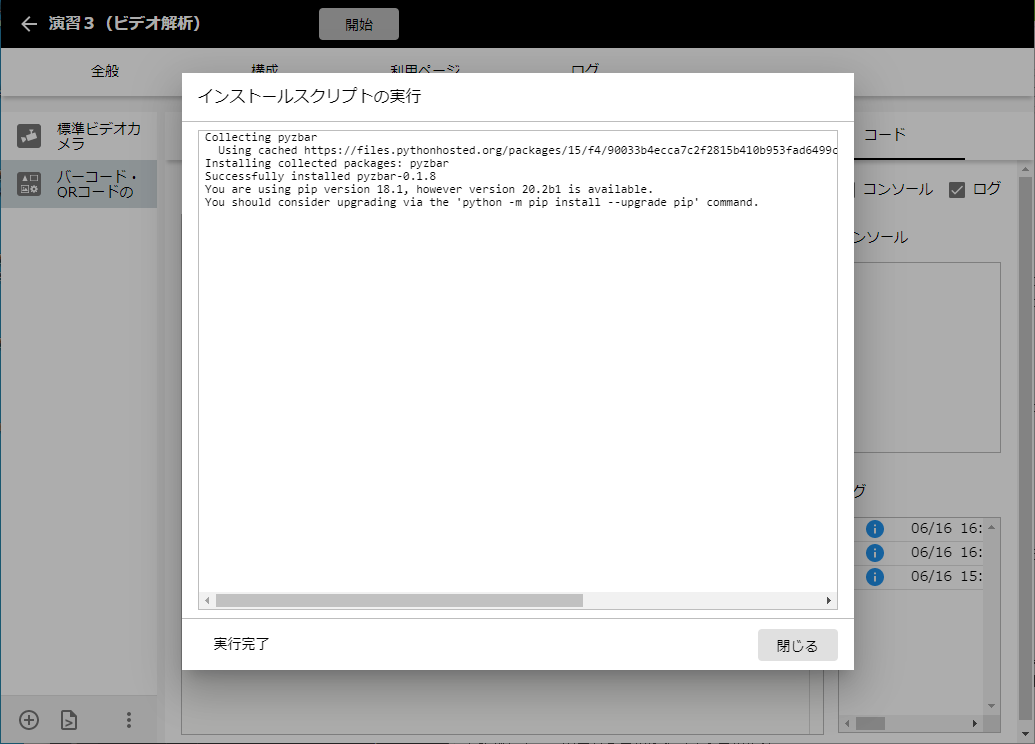Image resolution: width=1035 pixels, height=744 pixels.
Task: Go back with the arrow icon
Action: (x=29, y=24)
